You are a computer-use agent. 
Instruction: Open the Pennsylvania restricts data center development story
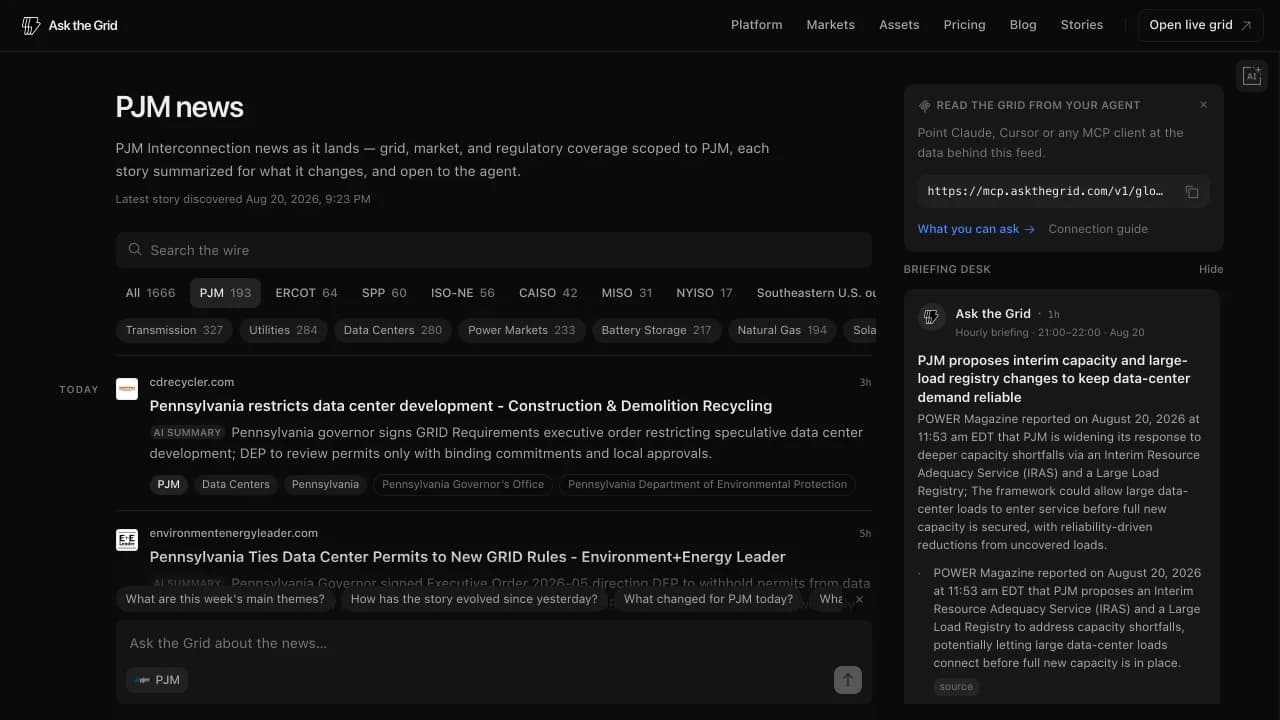461,406
